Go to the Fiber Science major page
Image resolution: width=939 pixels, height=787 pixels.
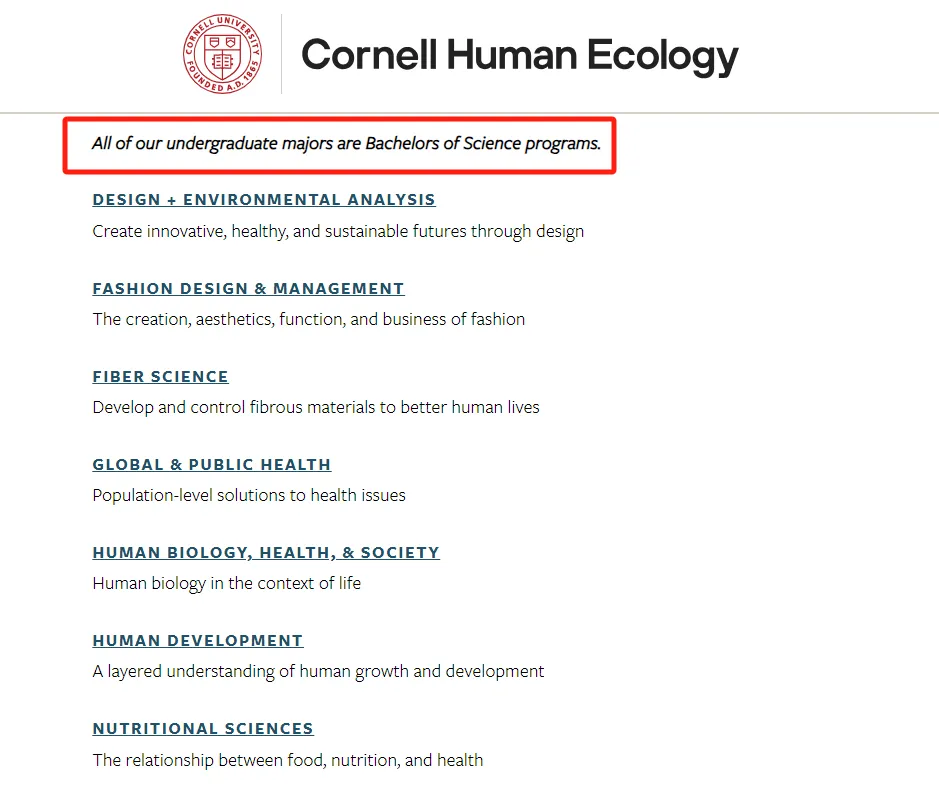[160, 376]
